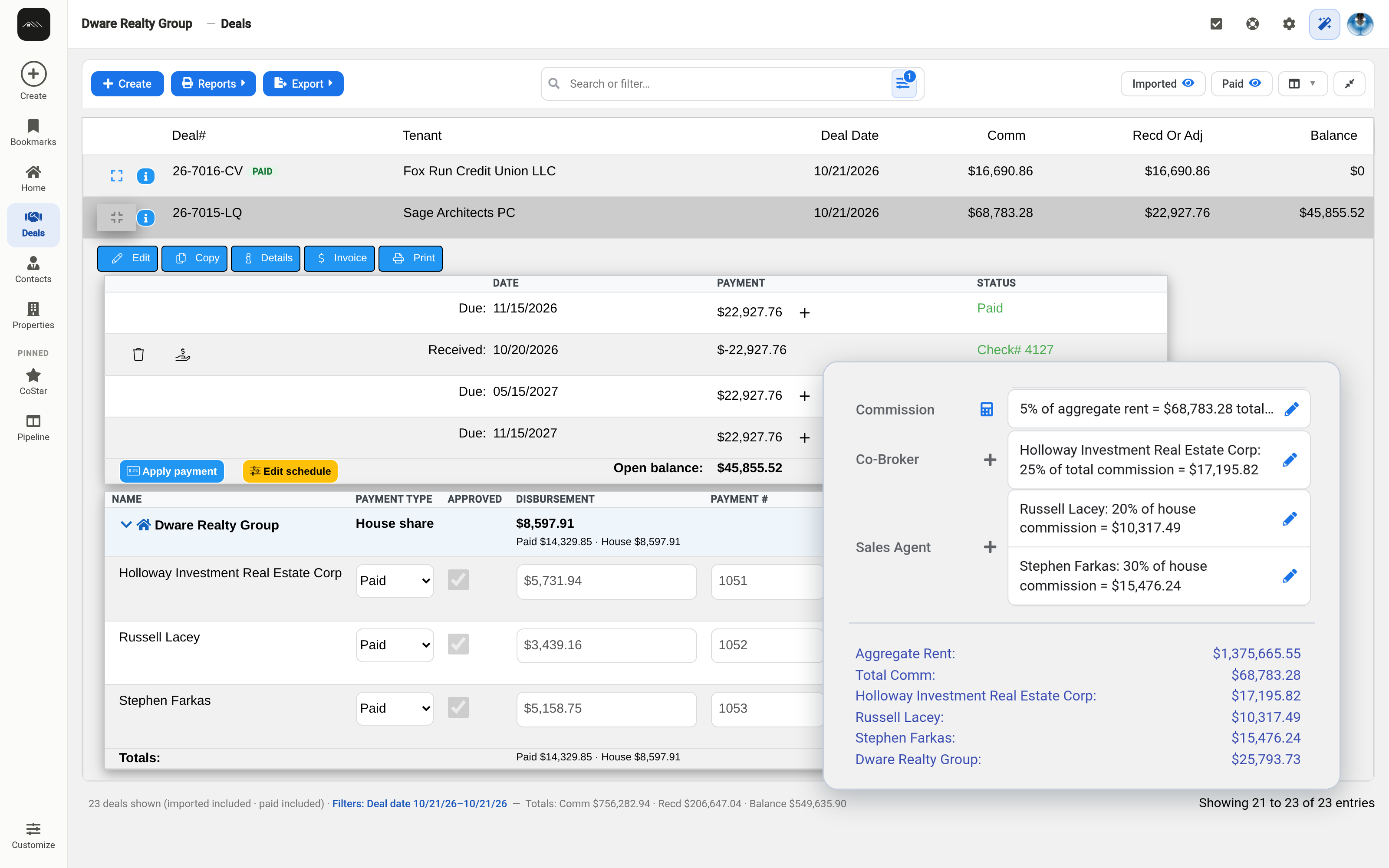Collapse Dware Realty Group house share row
The image size is (1389, 868).
tap(126, 525)
